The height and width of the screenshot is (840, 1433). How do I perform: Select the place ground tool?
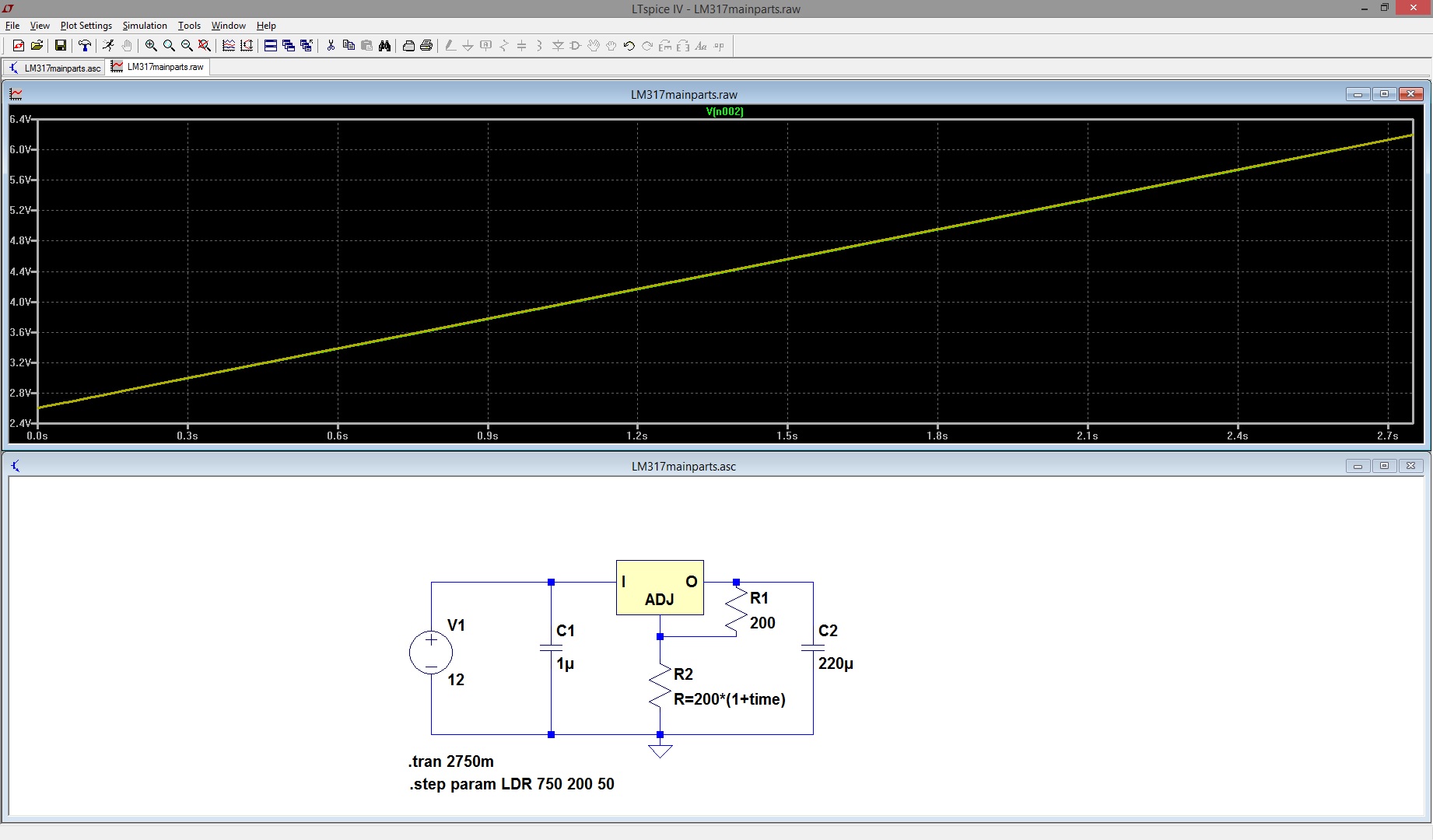pos(468,46)
